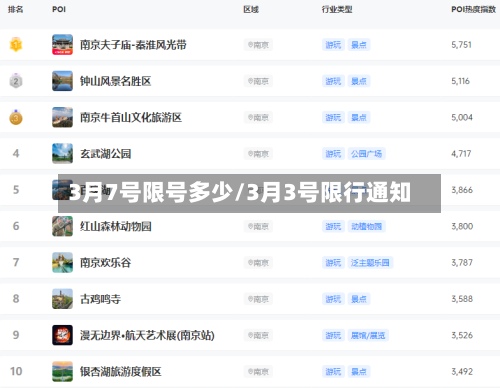Click 南京 region tag for 红山森林动物园

pyautogui.click(x=258, y=226)
